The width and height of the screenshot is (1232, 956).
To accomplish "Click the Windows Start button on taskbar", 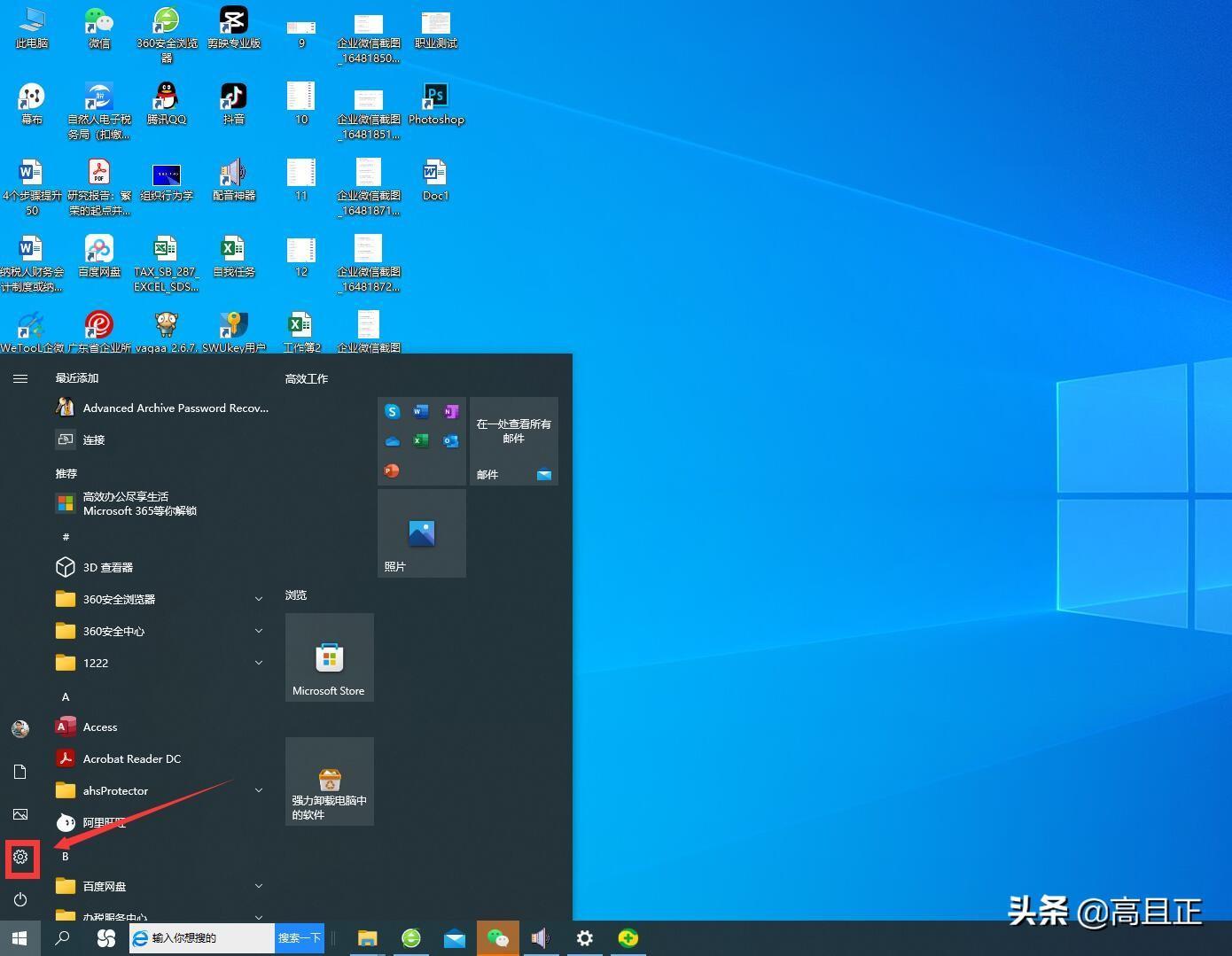I will coord(19,937).
